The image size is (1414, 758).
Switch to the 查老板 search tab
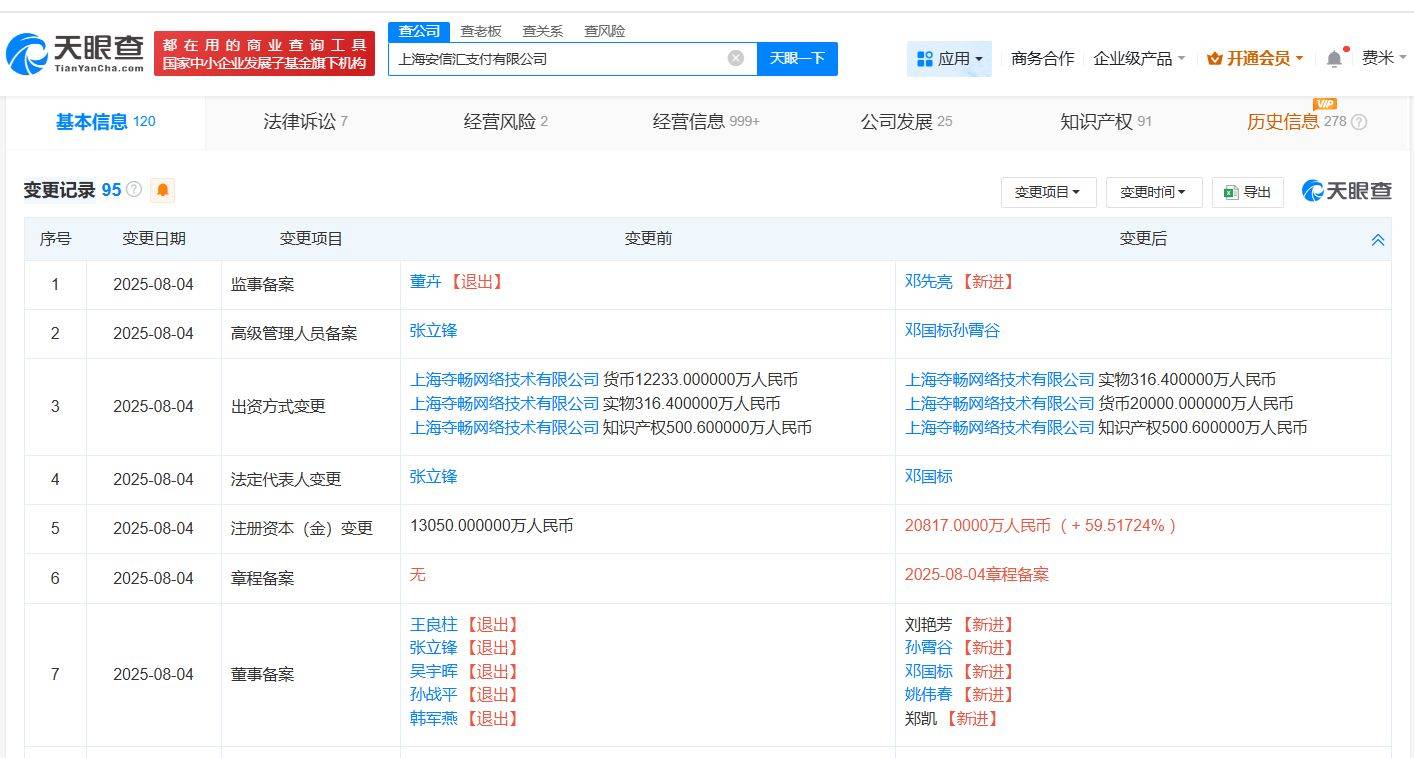coord(481,31)
